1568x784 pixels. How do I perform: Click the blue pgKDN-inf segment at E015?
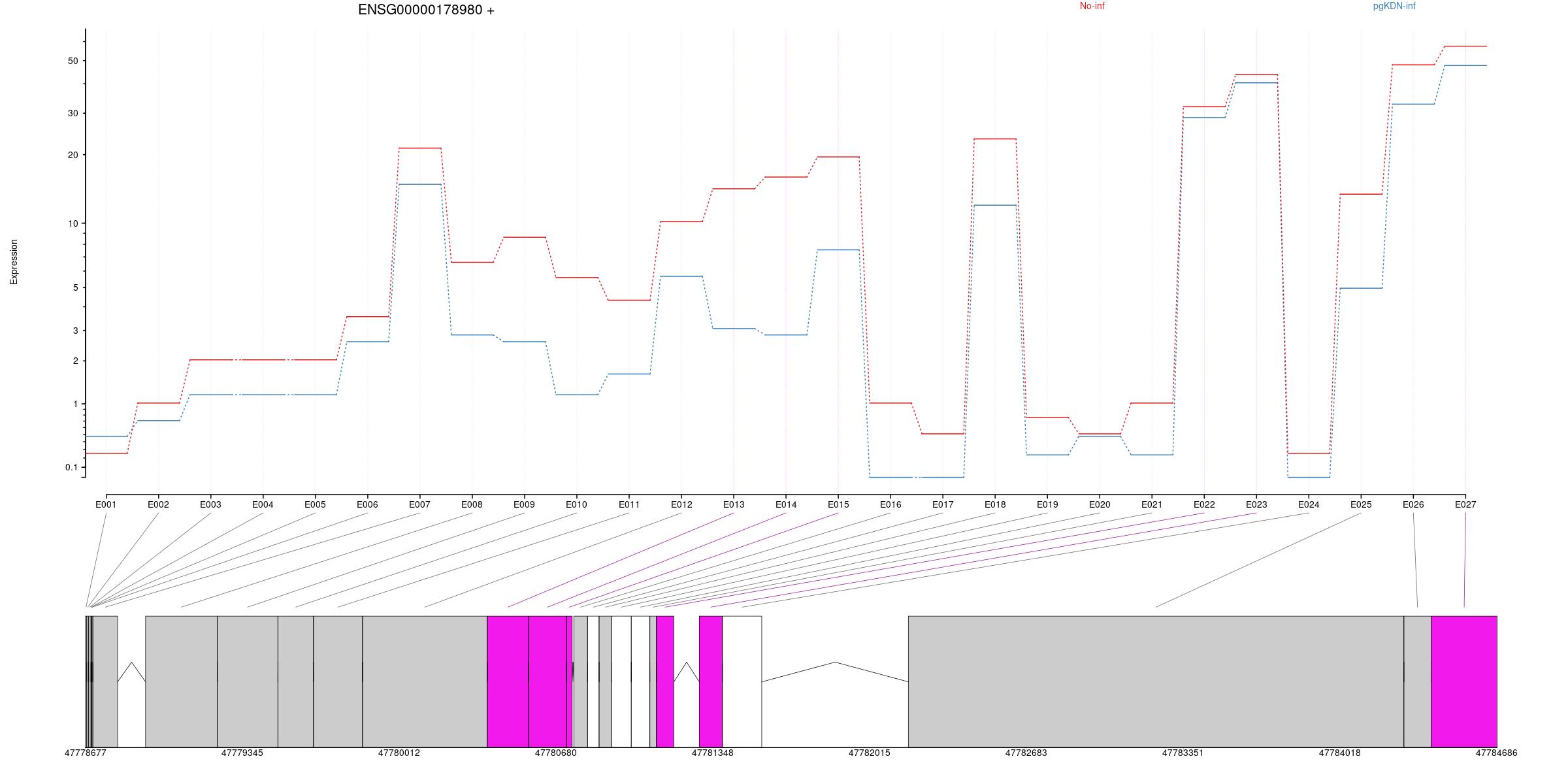(x=838, y=250)
